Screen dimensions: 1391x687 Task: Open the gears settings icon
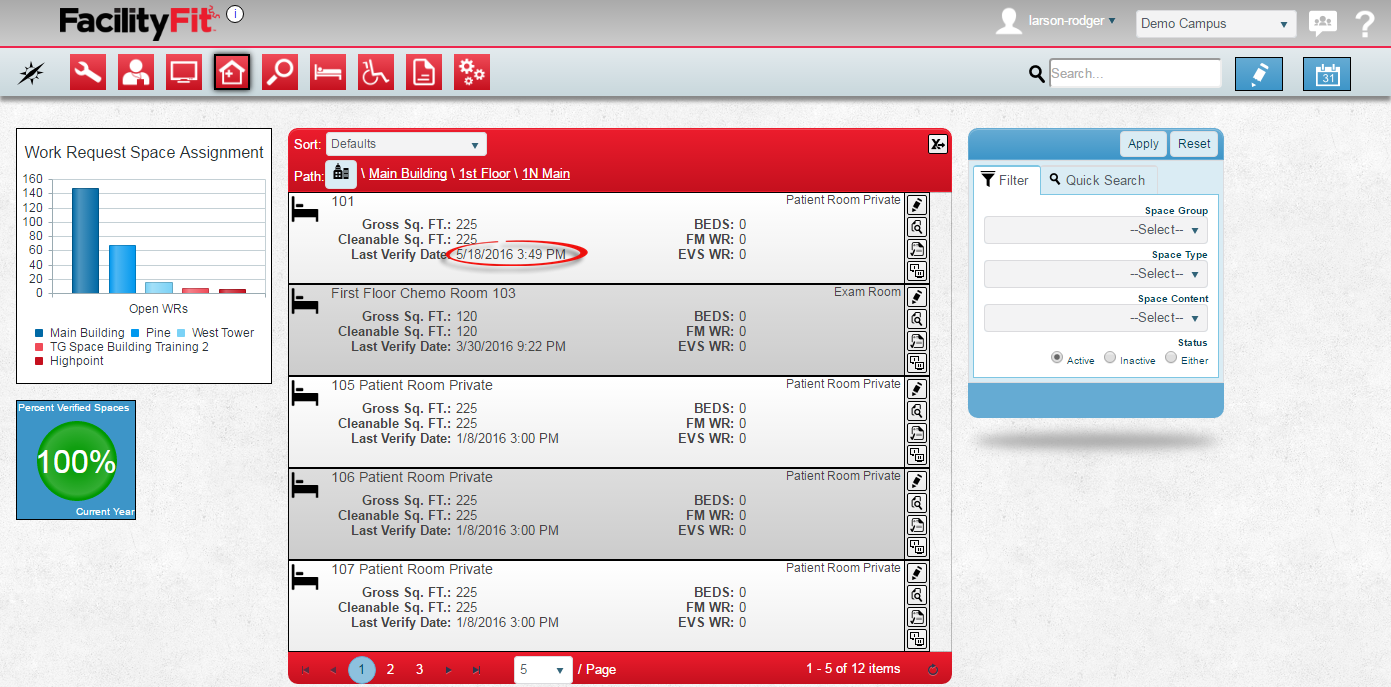click(472, 73)
